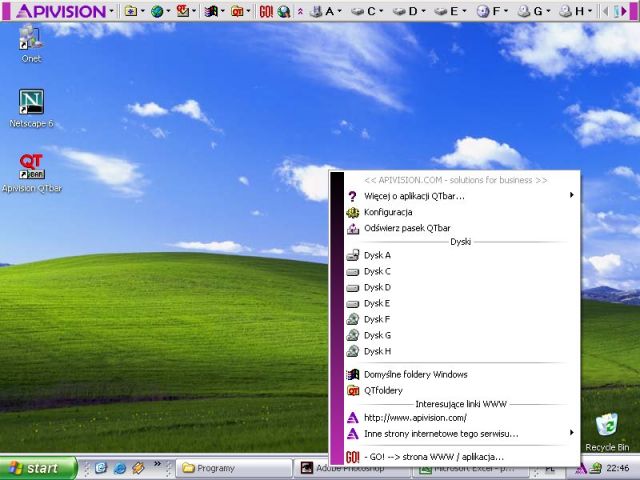
Task: Open the http://www.apivision.com/ link in the menu
Action: click(x=462, y=418)
